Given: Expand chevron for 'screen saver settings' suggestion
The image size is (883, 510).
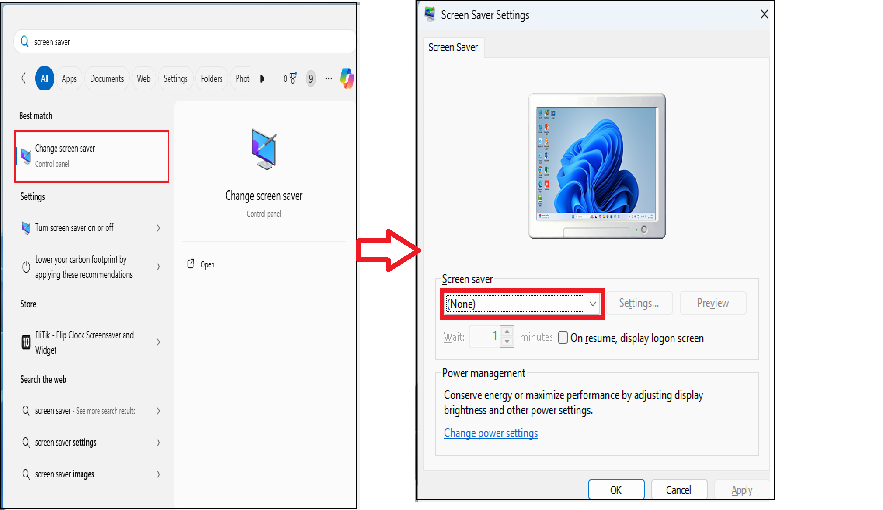Looking at the screenshot, I should tap(158, 442).
